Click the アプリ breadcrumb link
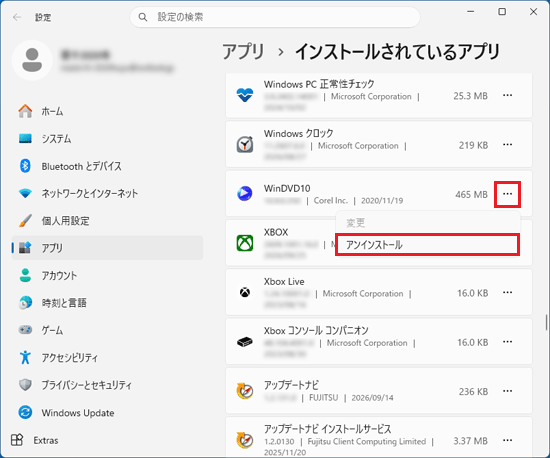This screenshot has height=458, width=550. coord(243,52)
